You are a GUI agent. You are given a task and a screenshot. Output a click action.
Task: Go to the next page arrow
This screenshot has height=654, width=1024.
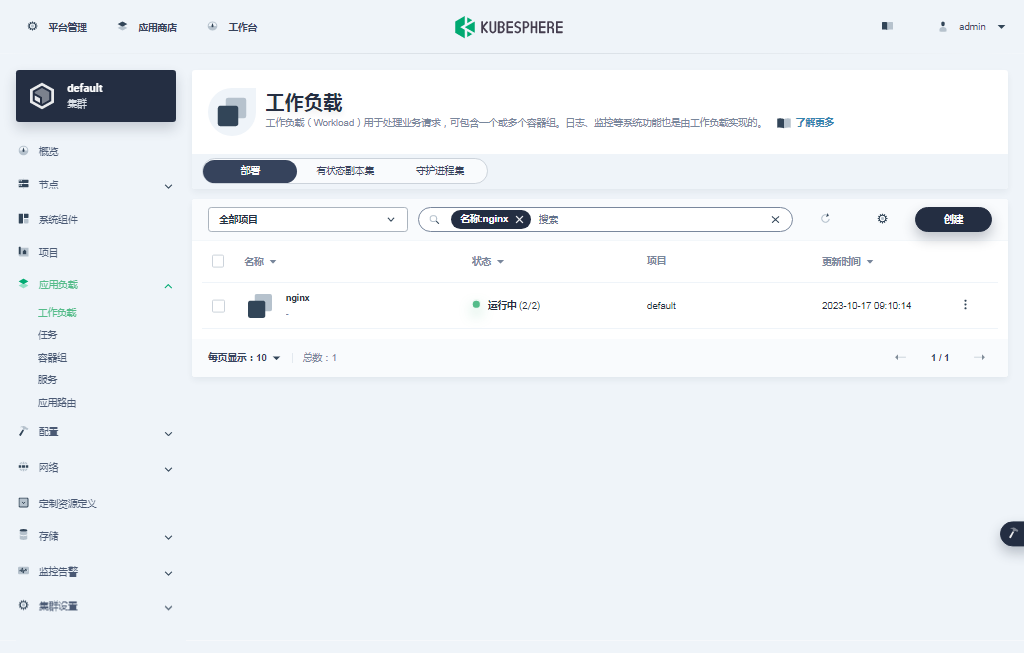pyautogui.click(x=980, y=357)
